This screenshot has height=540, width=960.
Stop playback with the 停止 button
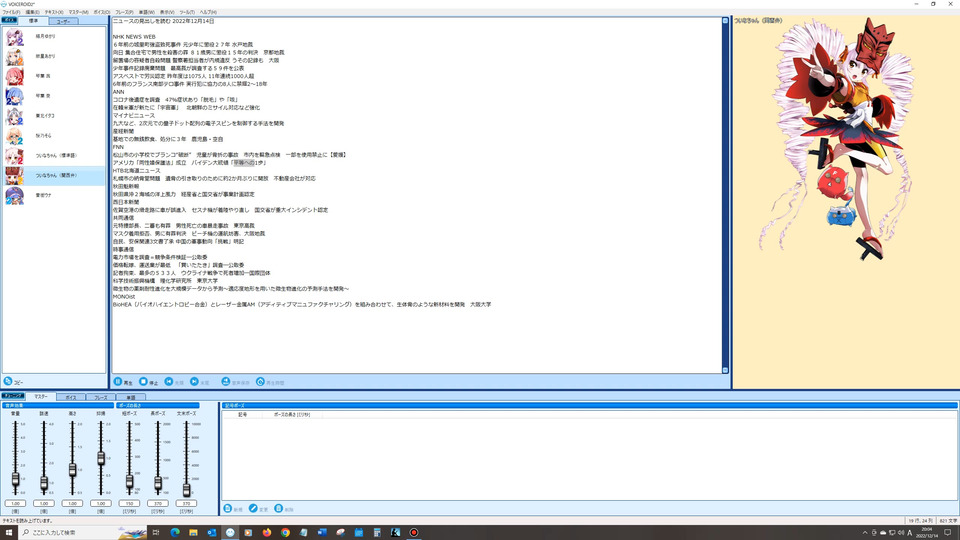(x=143, y=381)
